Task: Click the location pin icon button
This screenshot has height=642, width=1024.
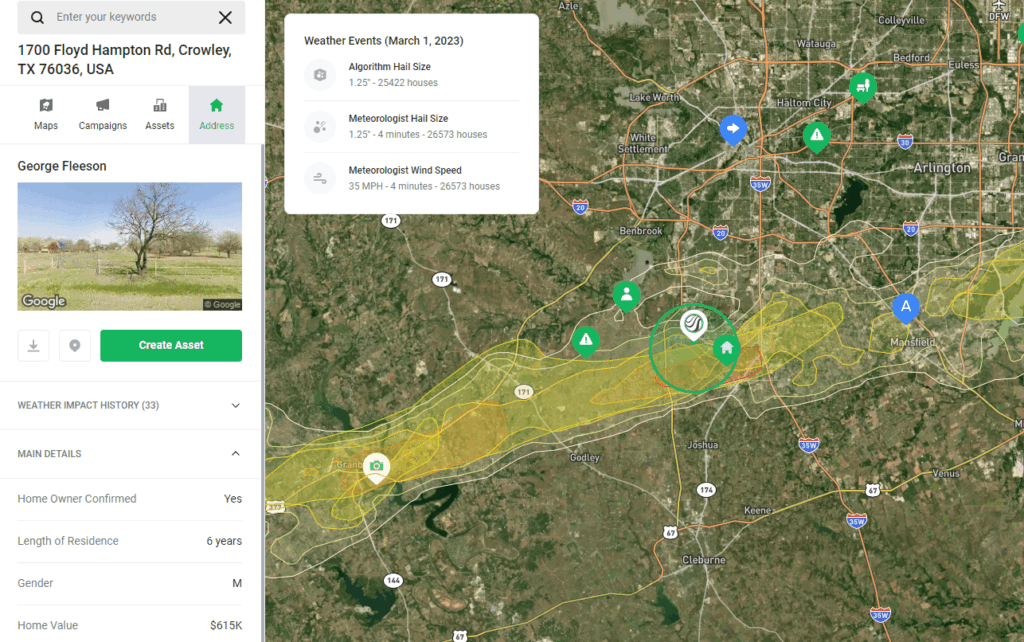Action: coord(75,345)
